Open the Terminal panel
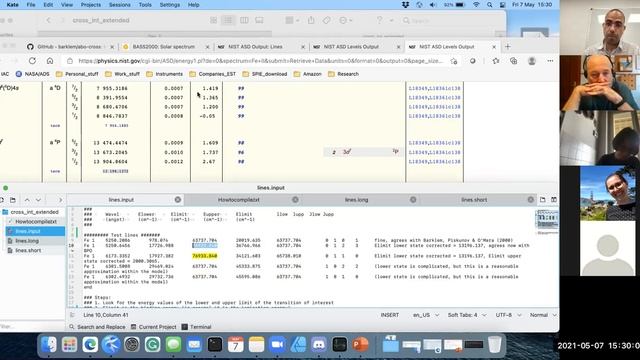The width and height of the screenshot is (640, 360). (x=196, y=327)
